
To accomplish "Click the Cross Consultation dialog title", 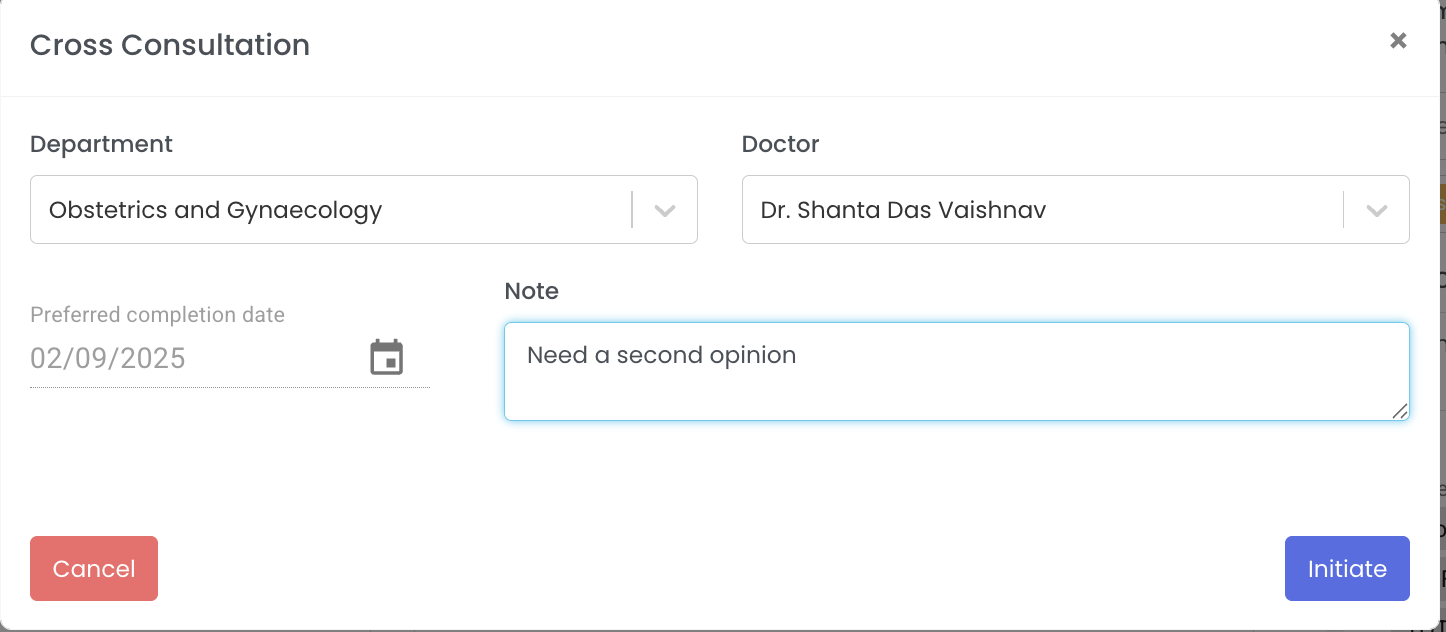I will pyautogui.click(x=170, y=45).
